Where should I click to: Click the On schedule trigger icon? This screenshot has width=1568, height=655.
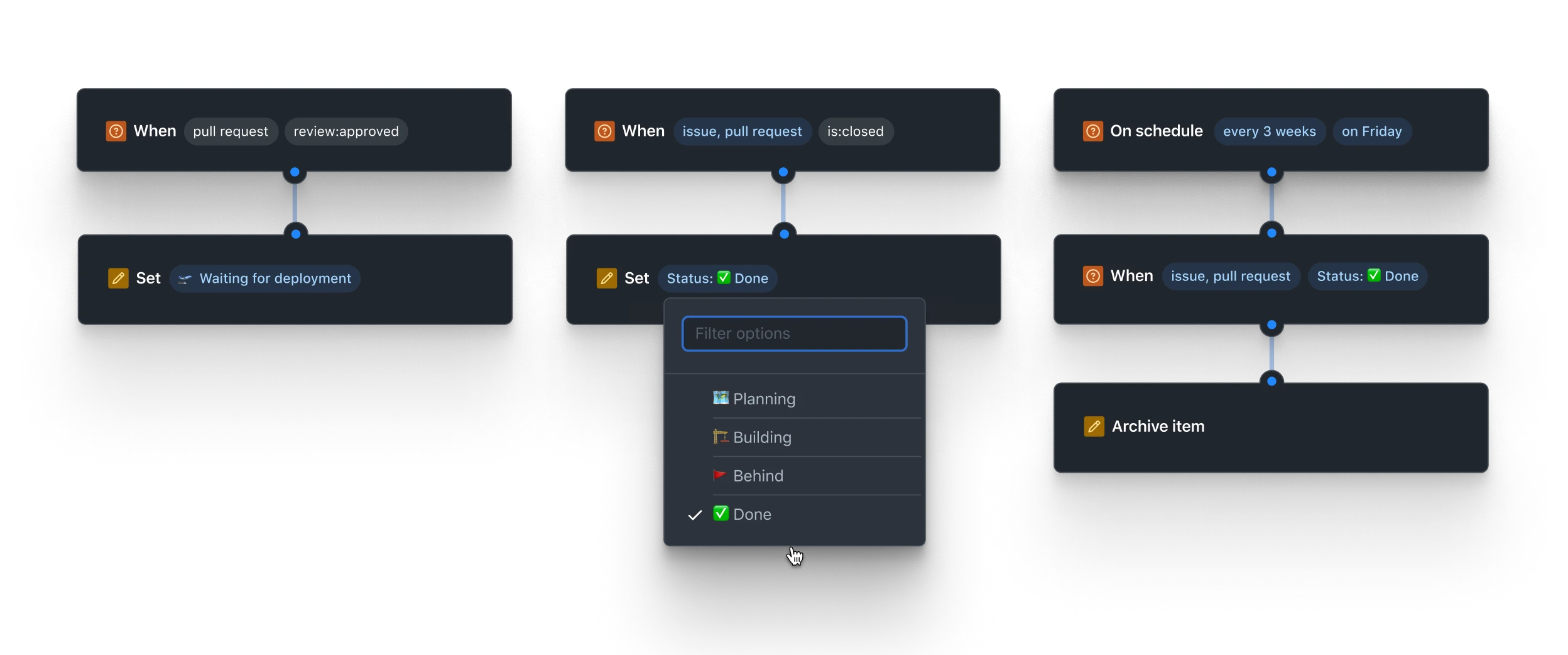1092,131
